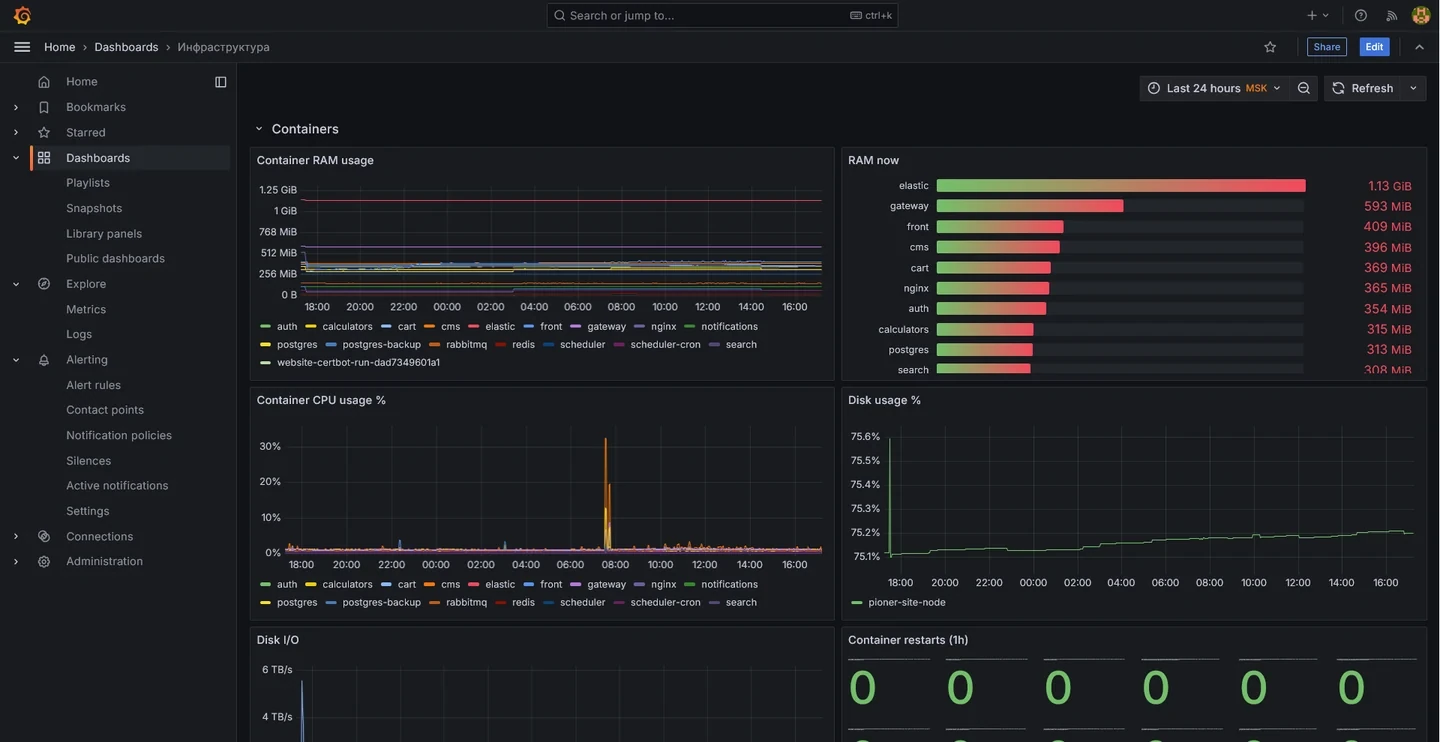Open Playlists in the sidebar

(88, 183)
